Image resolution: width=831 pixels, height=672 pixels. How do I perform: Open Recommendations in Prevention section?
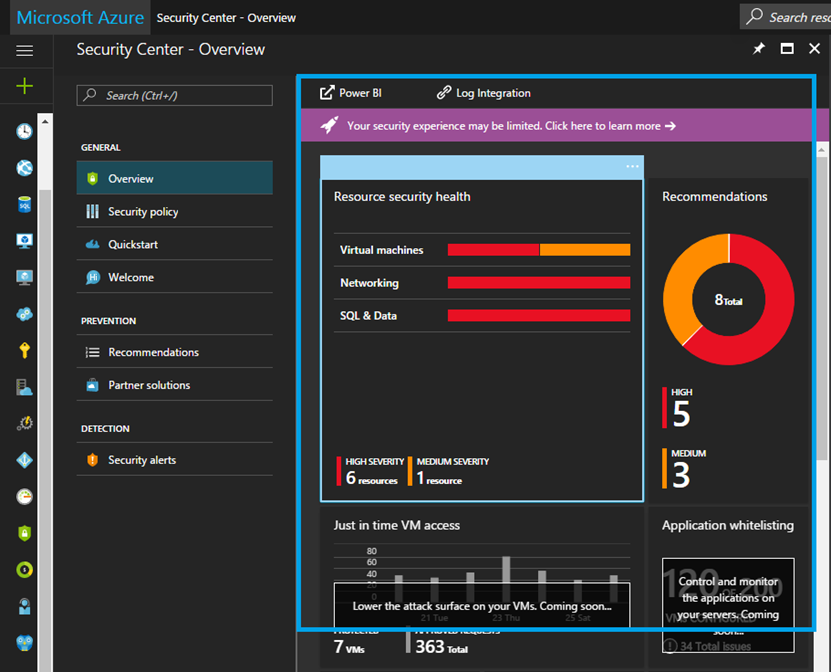pos(174,352)
